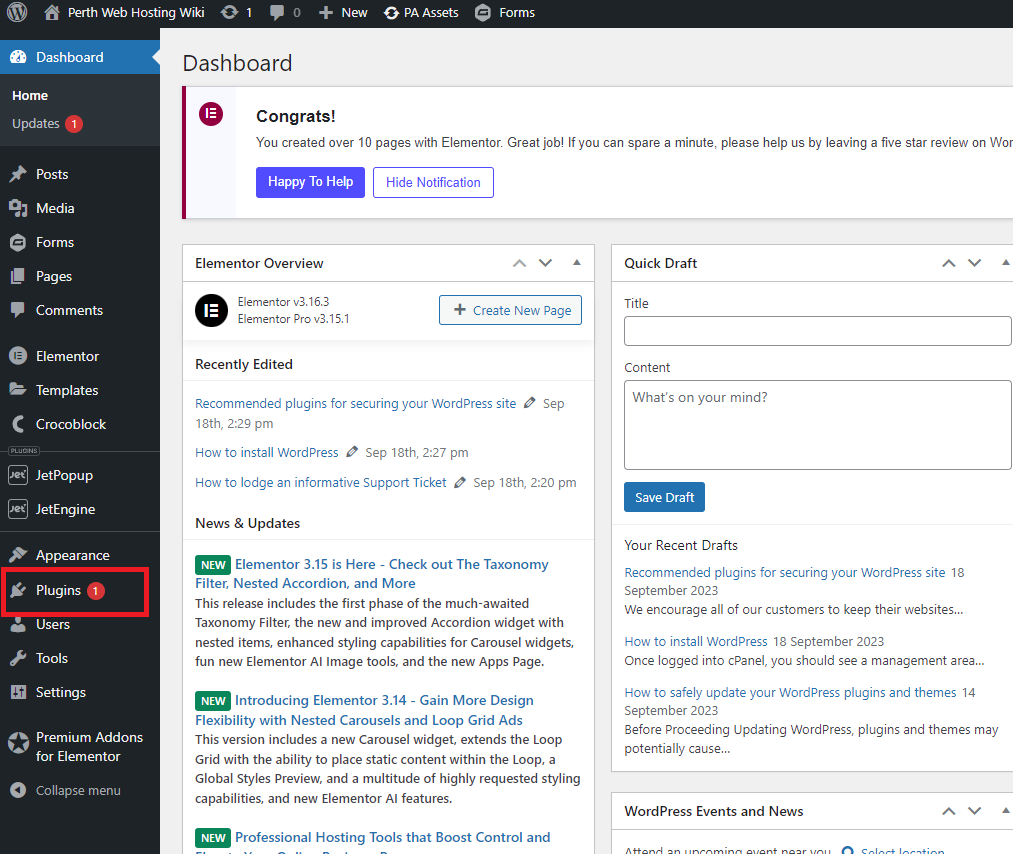
Task: Click the WordPress logo in admin bar
Action: (17, 12)
